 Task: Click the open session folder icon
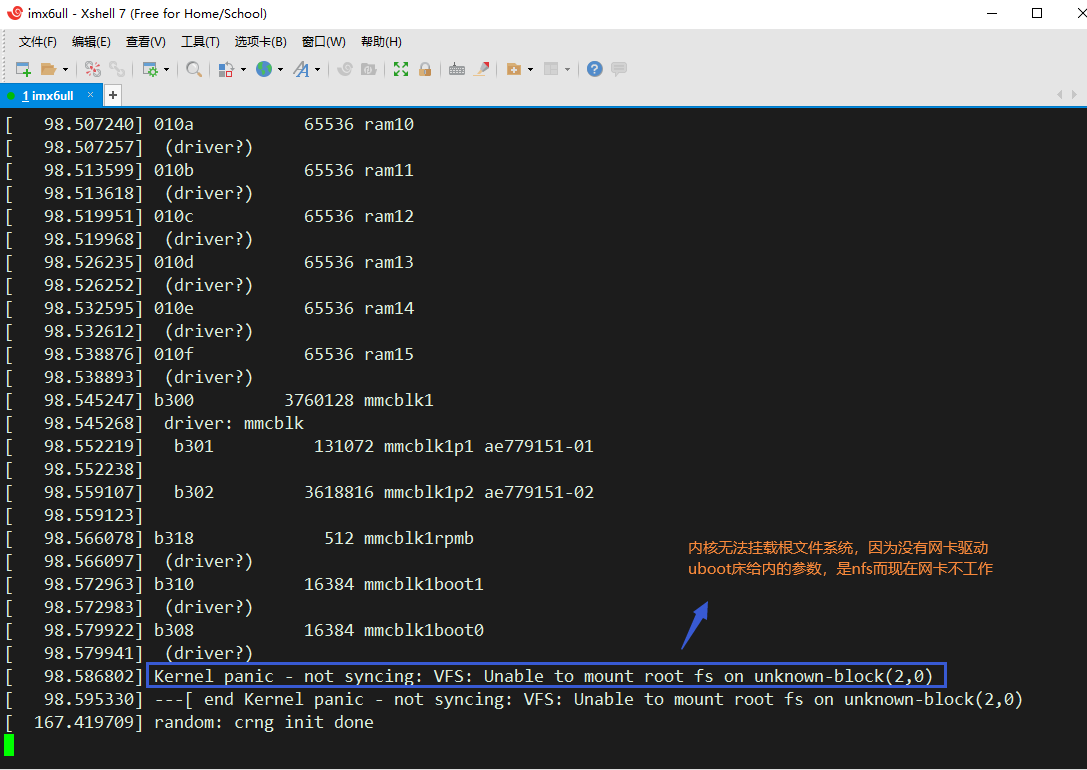[x=47, y=69]
